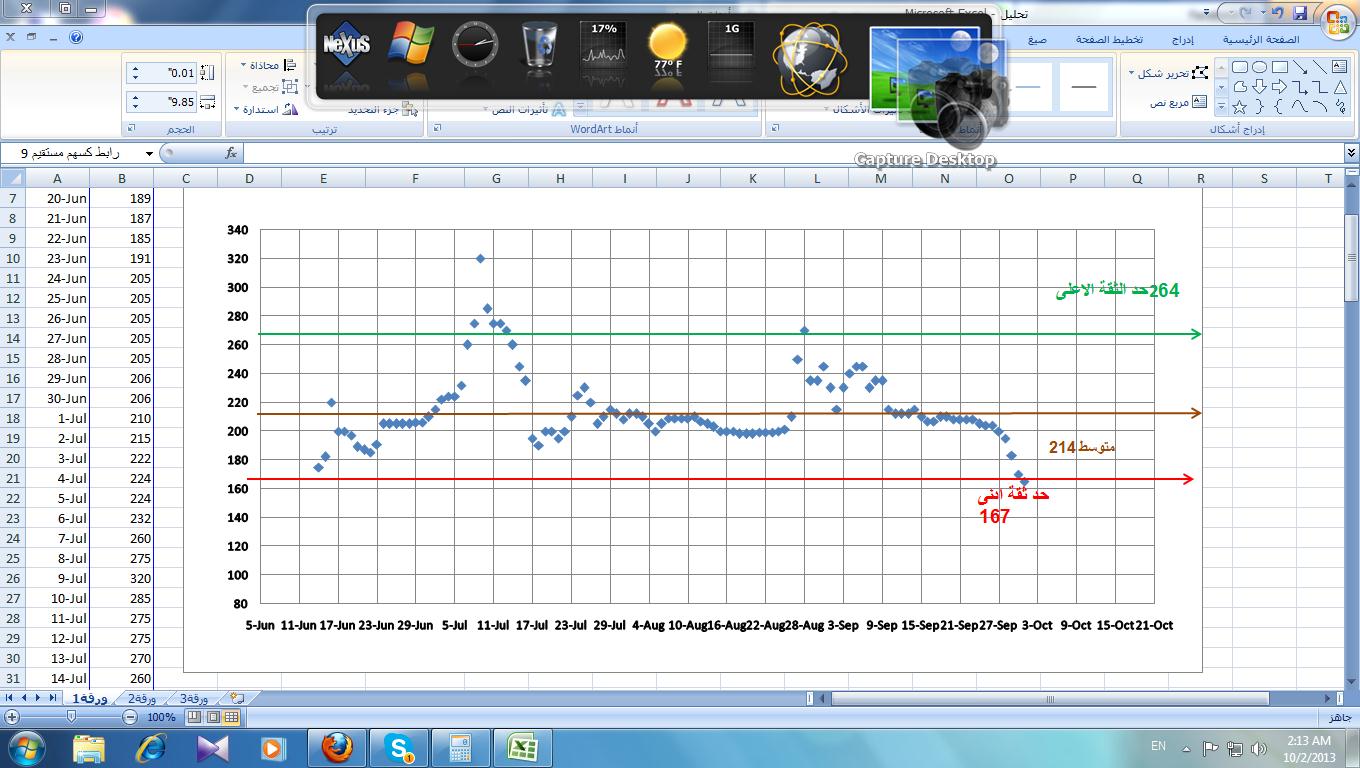The width and height of the screenshot is (1360, 768).
Task: Click the insert function fx button
Action: point(231,153)
